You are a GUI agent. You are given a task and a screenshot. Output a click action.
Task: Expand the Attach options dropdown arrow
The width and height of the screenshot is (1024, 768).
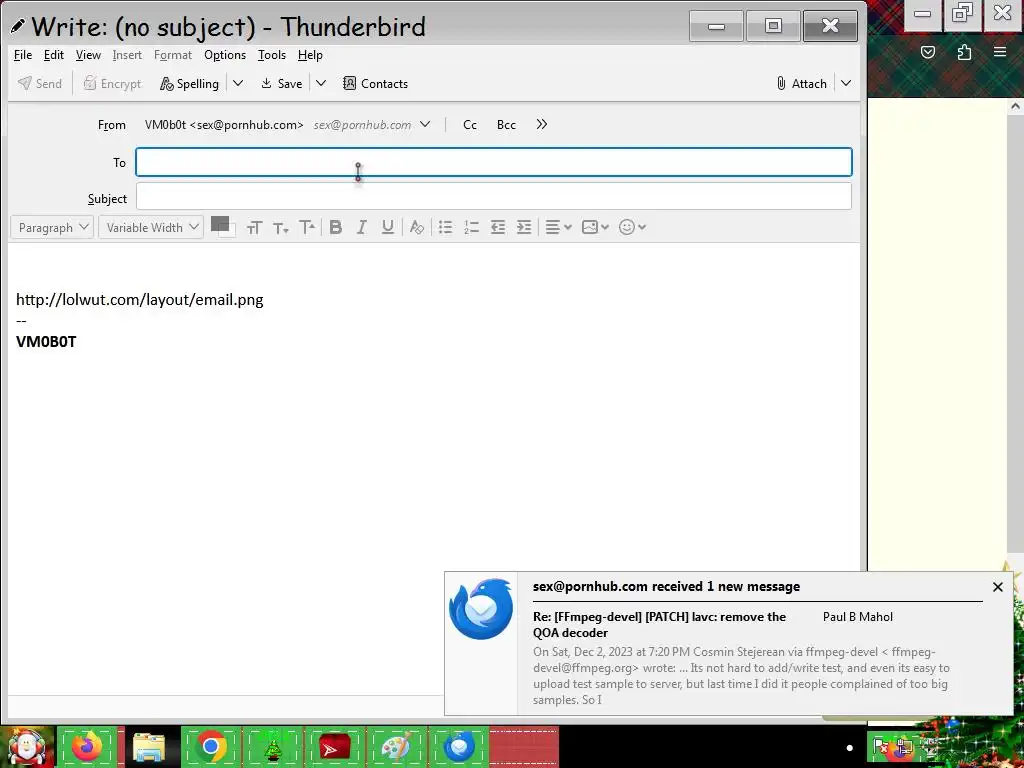pos(846,84)
